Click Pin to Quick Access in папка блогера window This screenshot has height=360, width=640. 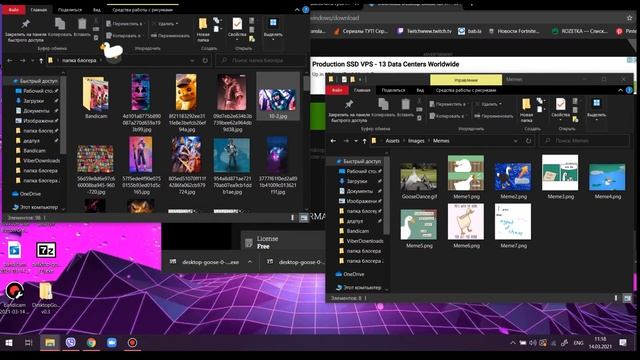tap(25, 30)
